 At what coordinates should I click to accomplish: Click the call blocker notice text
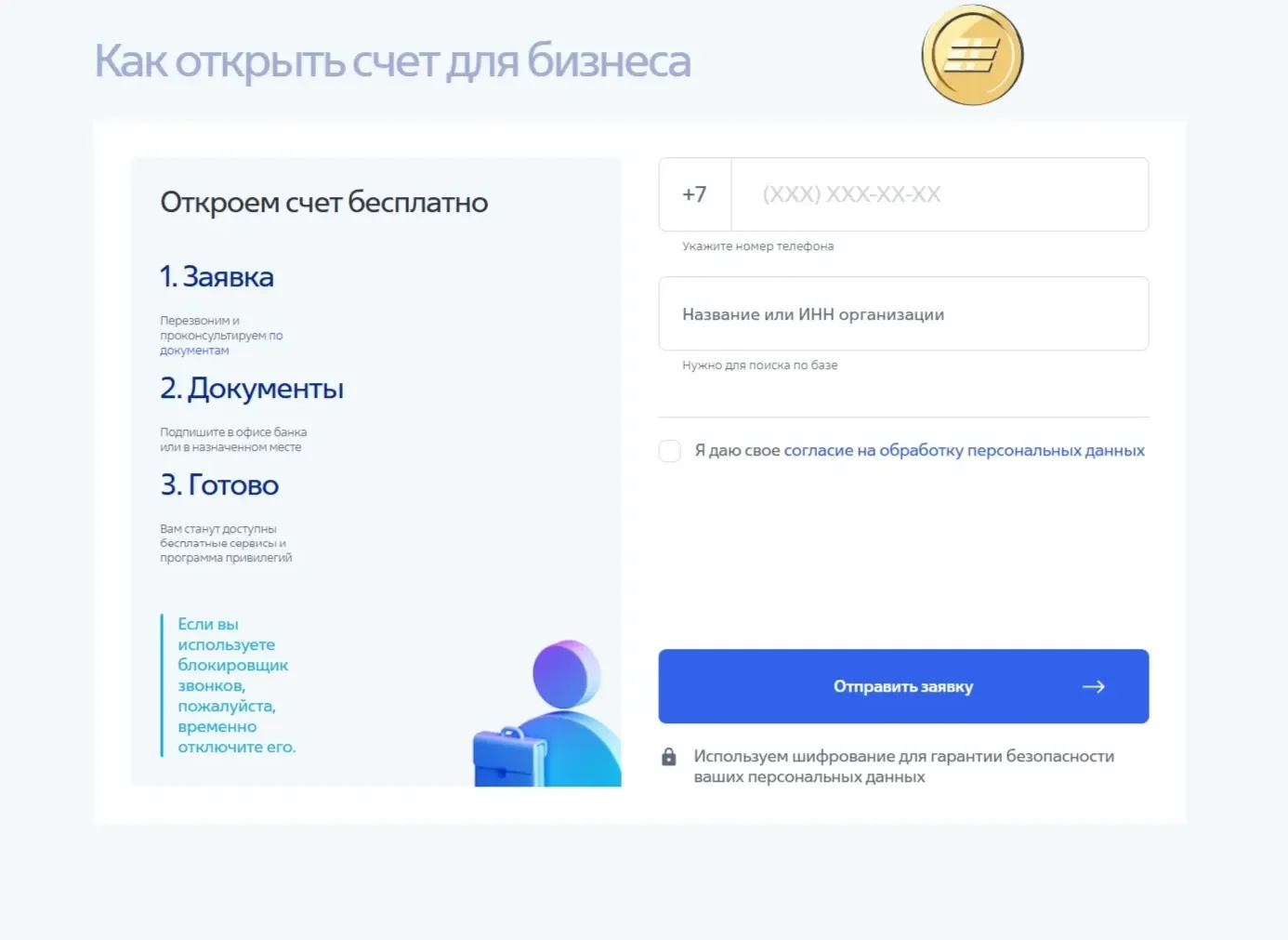click(236, 685)
